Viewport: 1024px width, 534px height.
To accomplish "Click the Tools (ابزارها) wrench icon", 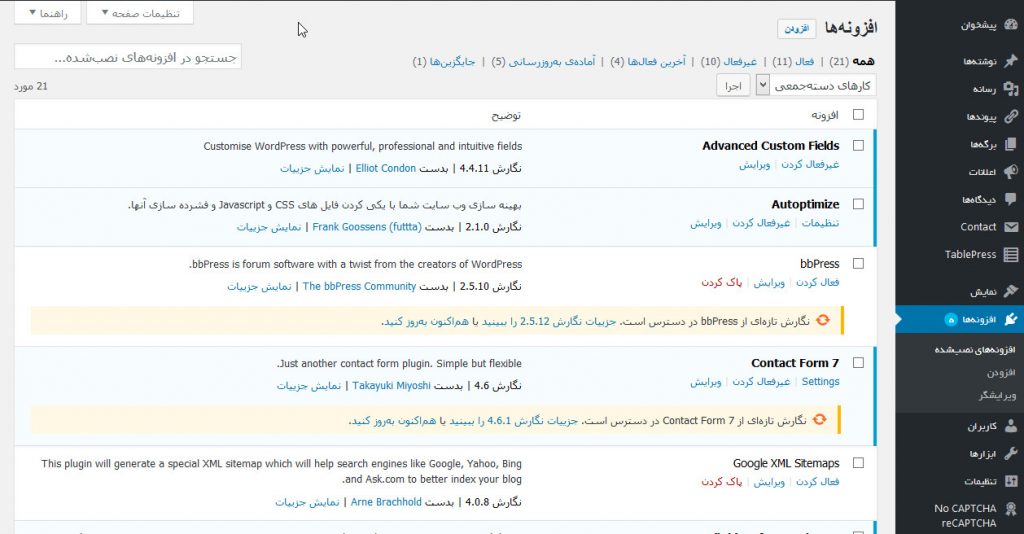I will (x=1010, y=453).
